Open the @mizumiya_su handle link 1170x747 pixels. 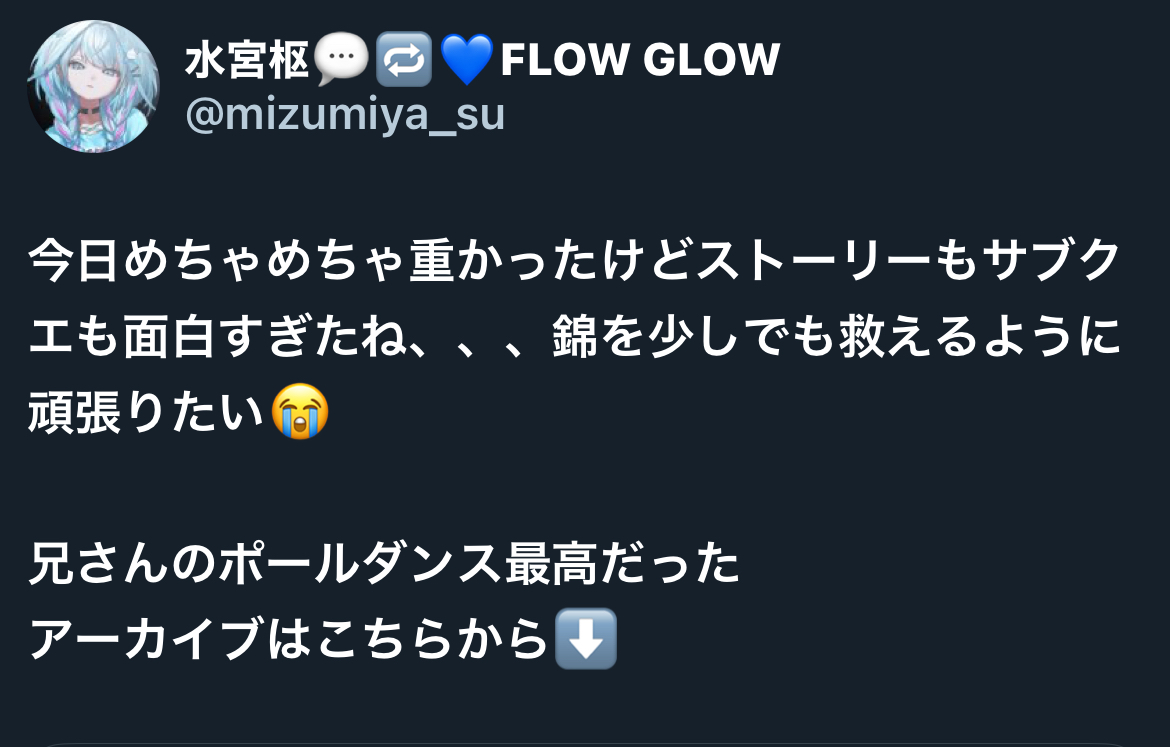pos(345,114)
